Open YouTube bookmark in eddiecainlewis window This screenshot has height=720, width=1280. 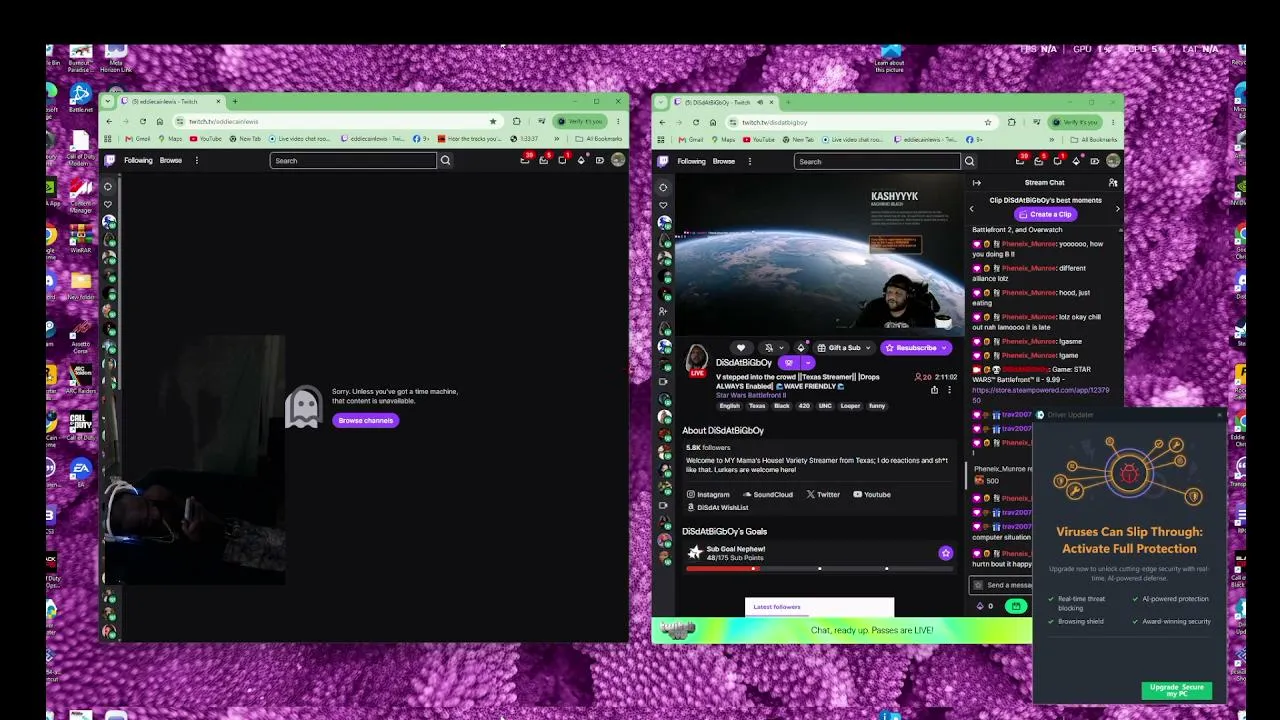click(206, 139)
